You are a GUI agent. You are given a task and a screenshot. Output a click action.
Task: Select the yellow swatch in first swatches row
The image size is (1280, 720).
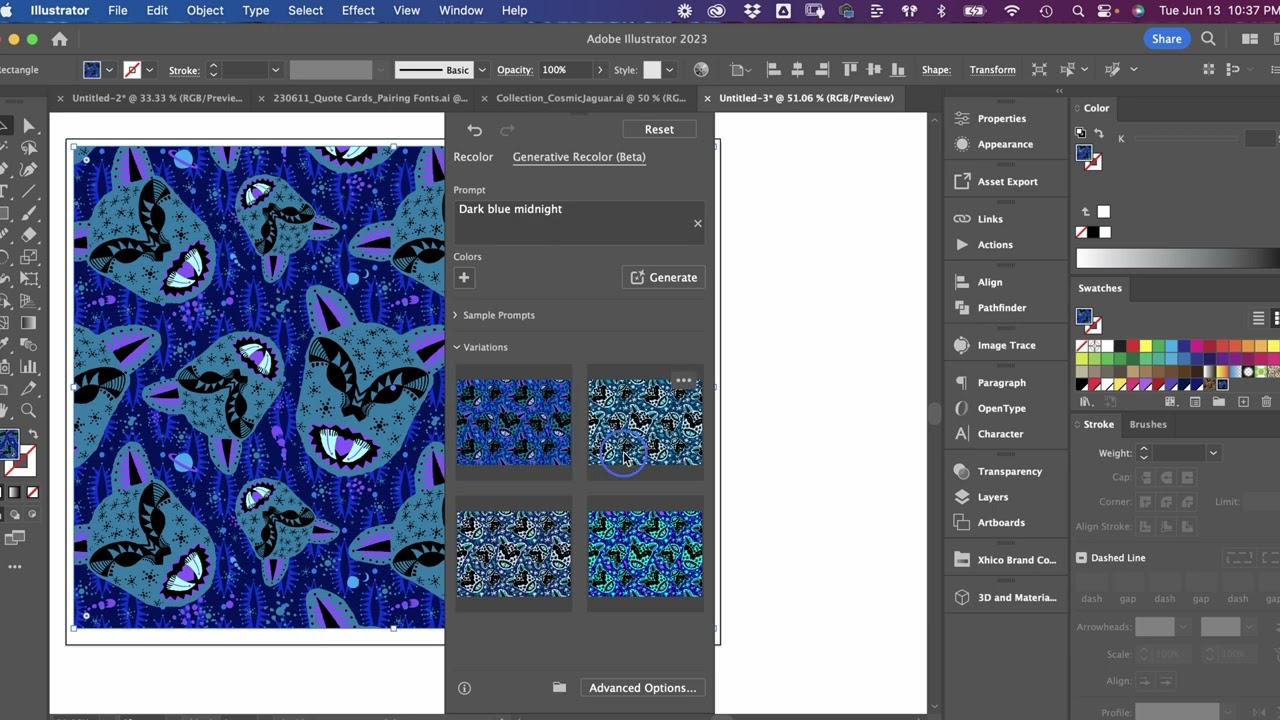(x=1145, y=346)
